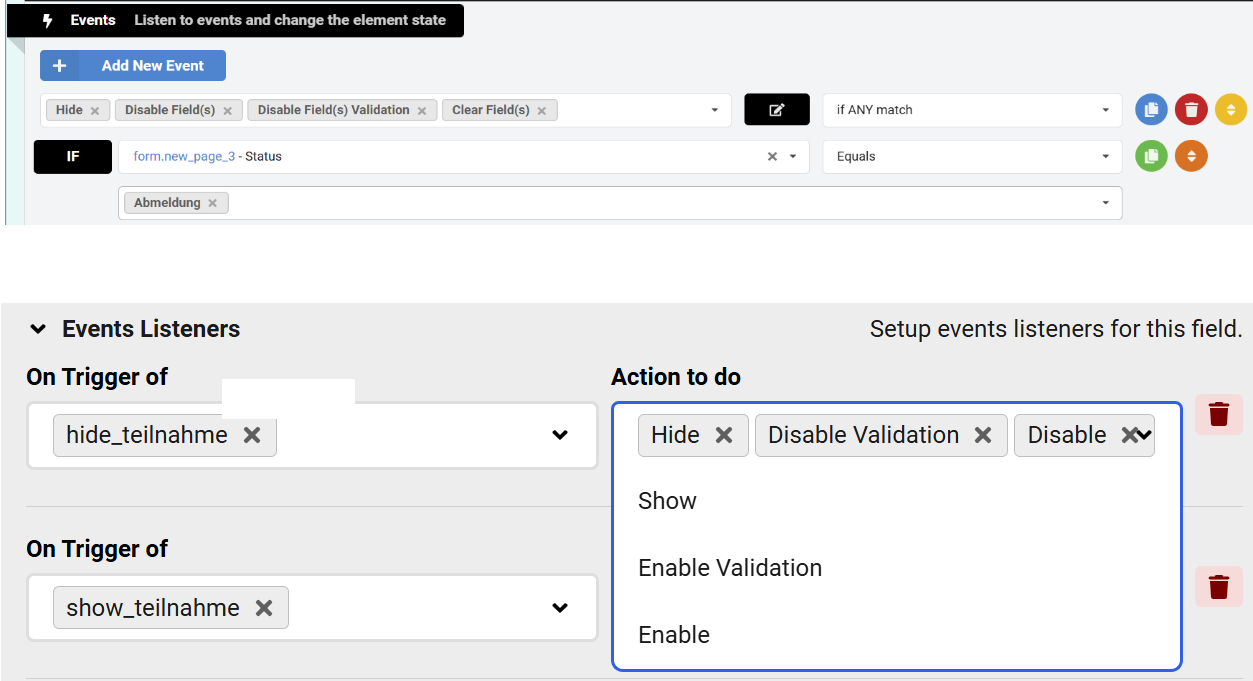The image size is (1253, 681).
Task: Click the Add New Event button
Action: tap(133, 66)
